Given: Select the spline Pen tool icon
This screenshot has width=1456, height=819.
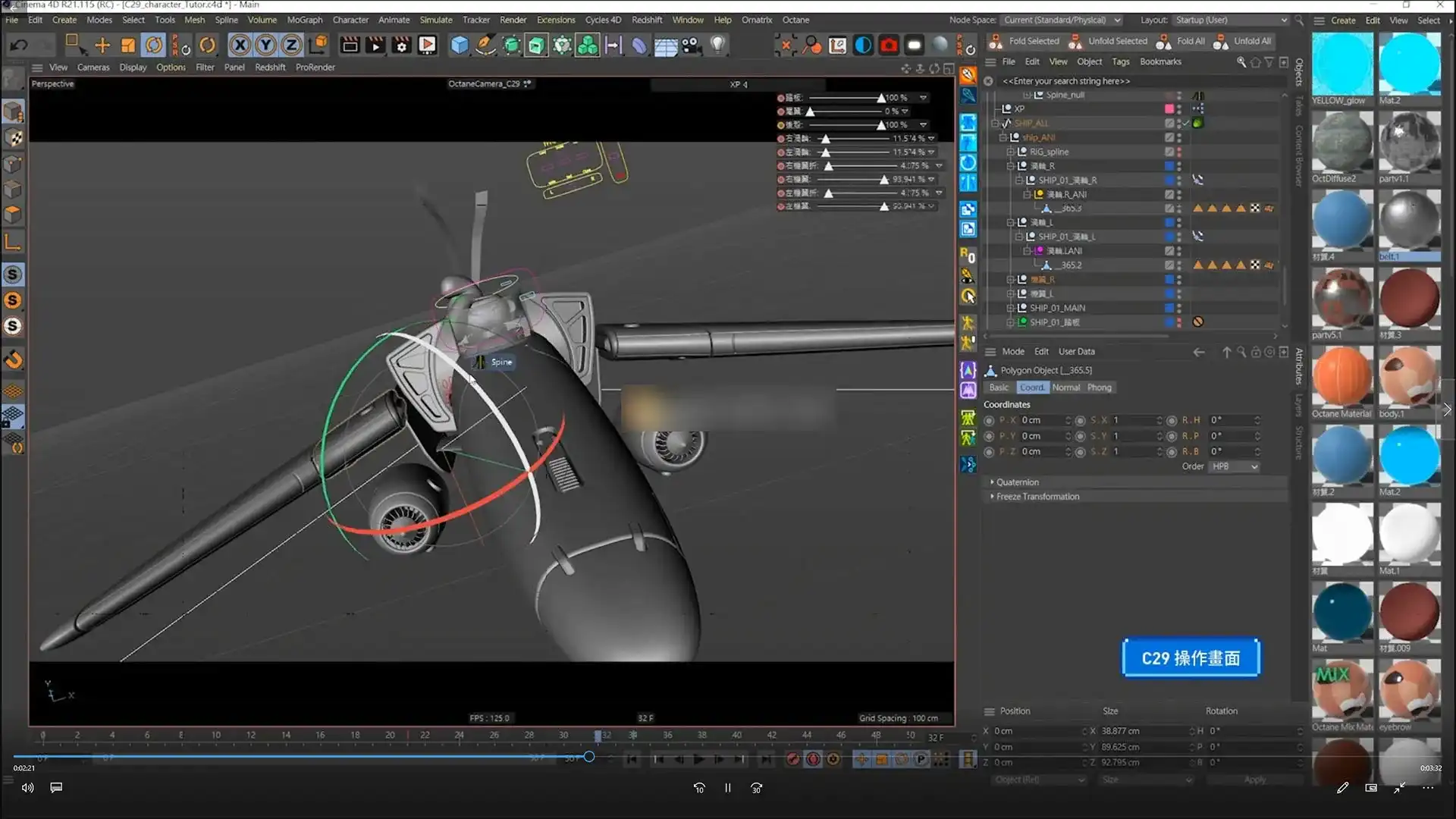Looking at the screenshot, I should (x=485, y=45).
